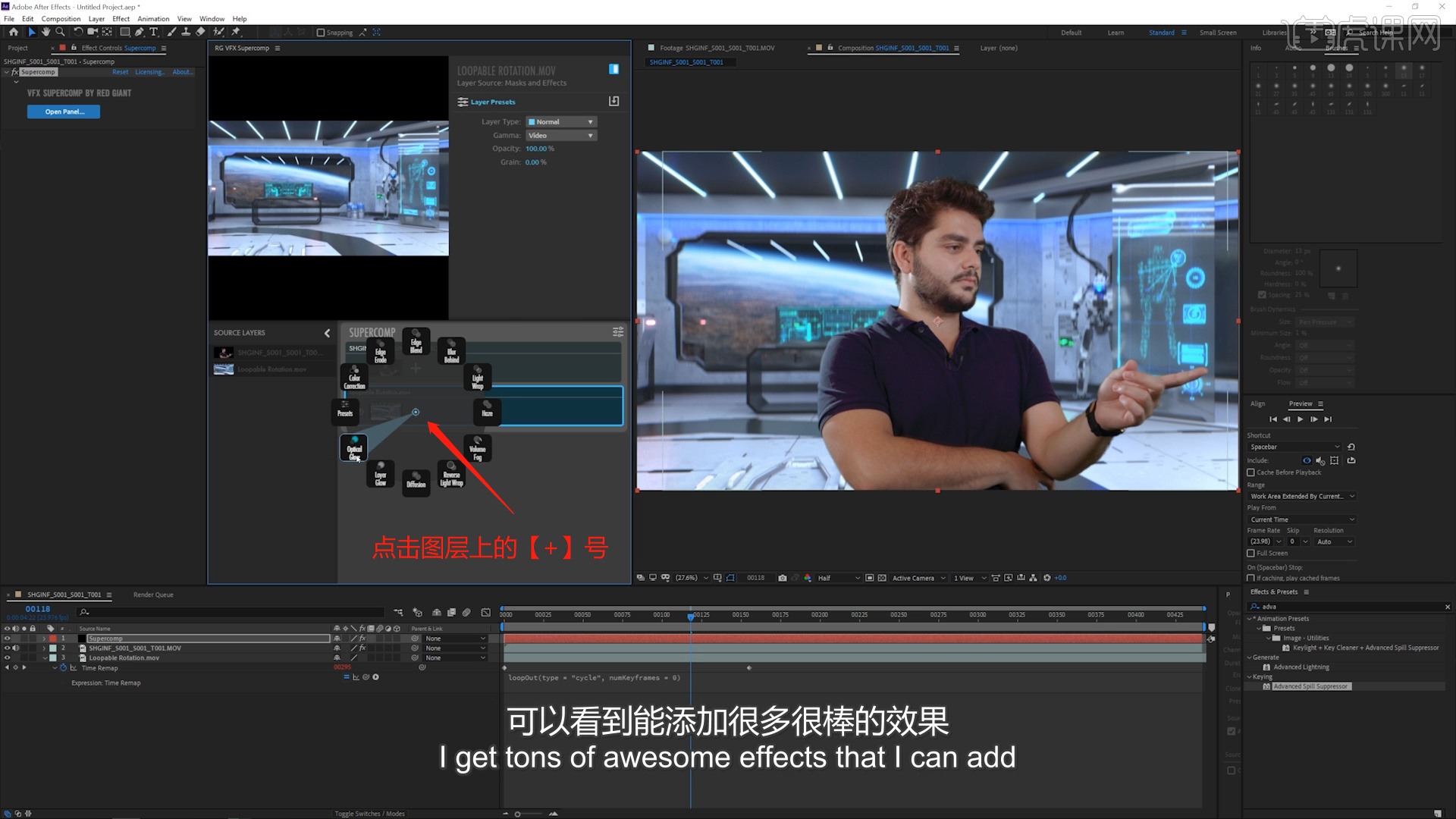
Task: Open the Half resolution dropdown
Action: [839, 578]
